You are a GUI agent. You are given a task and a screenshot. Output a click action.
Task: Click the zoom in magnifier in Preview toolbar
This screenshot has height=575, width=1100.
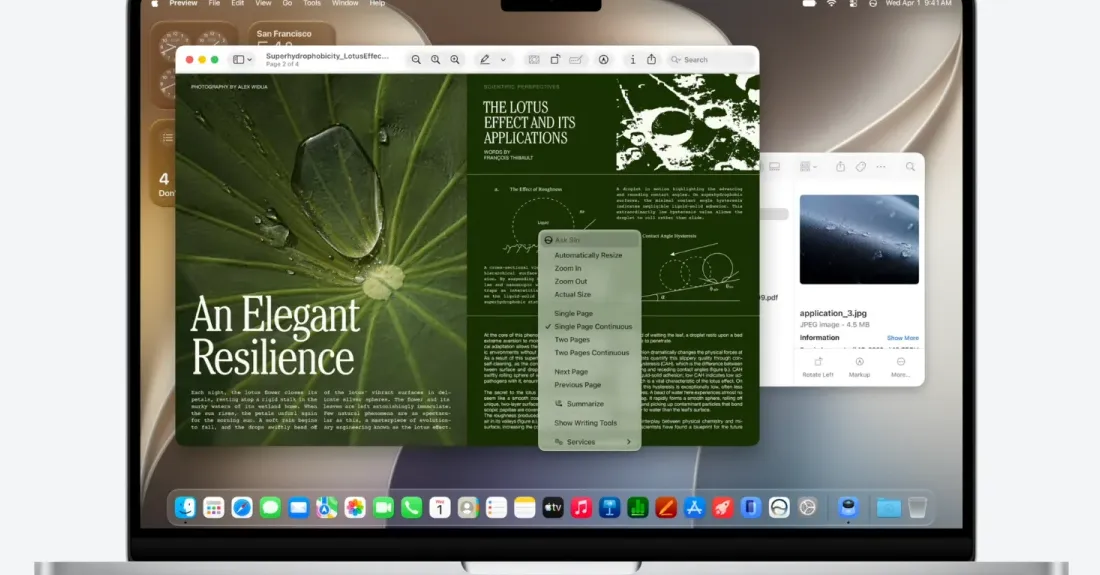pyautogui.click(x=455, y=60)
